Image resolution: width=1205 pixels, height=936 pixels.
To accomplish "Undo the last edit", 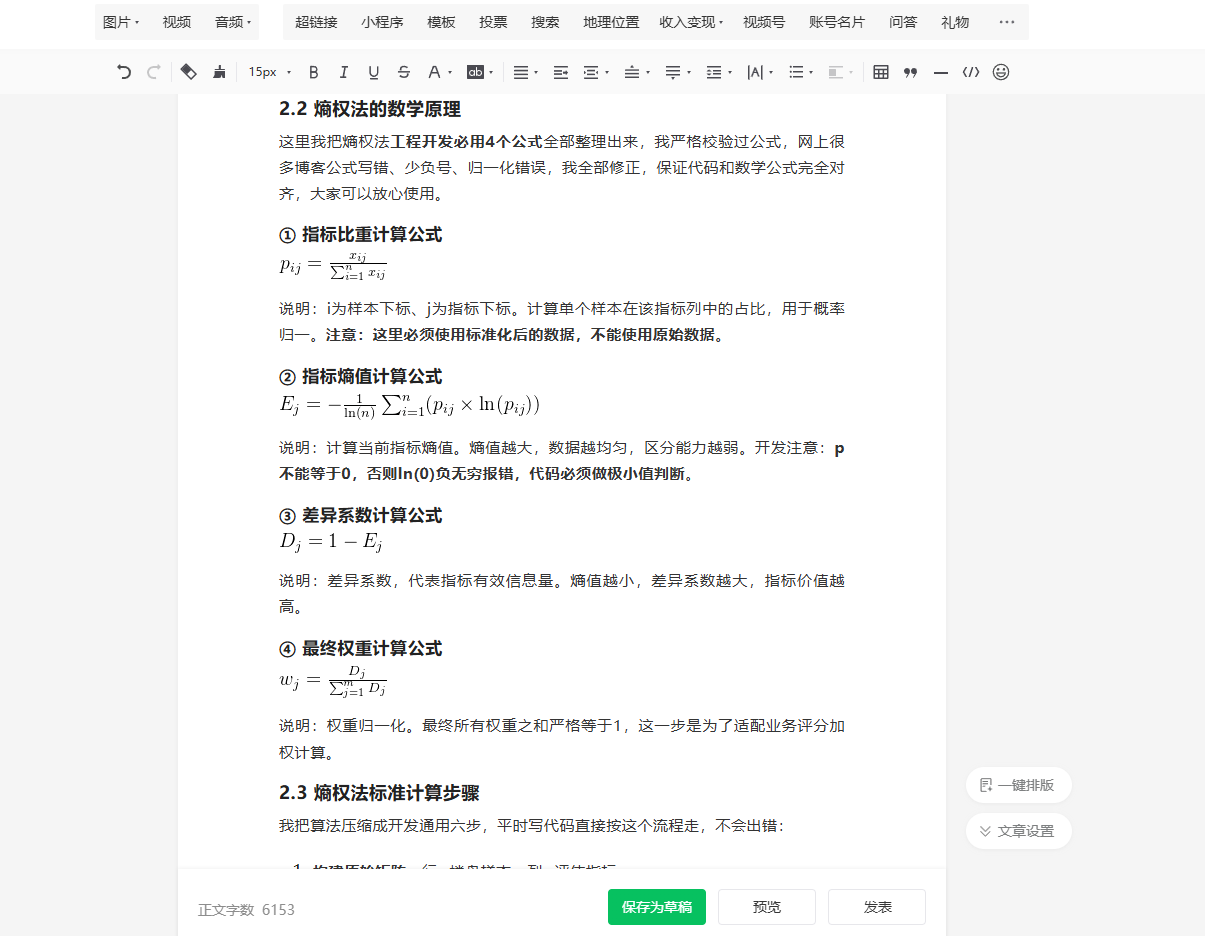I will [124, 72].
